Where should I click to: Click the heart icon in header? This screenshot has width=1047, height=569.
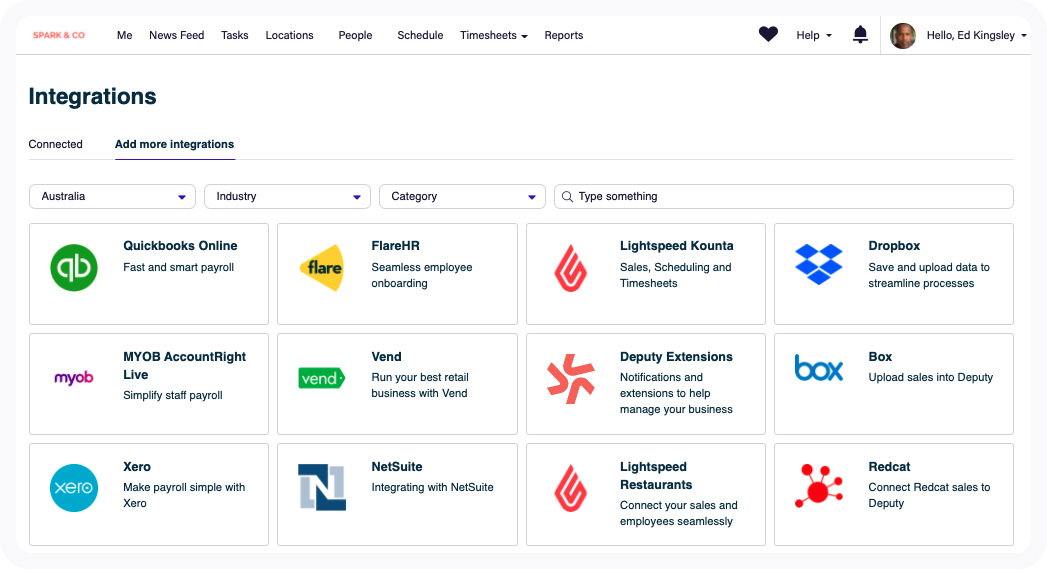pyautogui.click(x=768, y=34)
